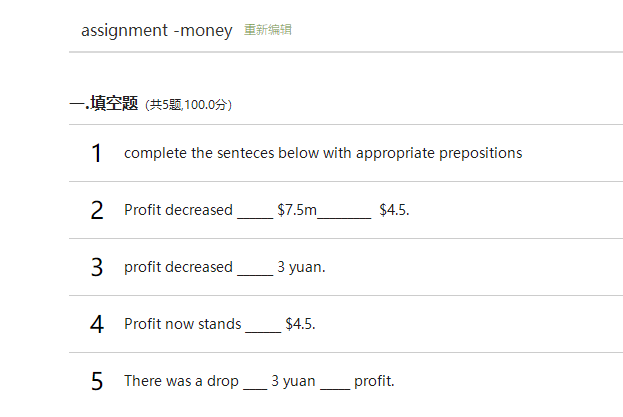Click the blank before $4.5 in question 2
Viewport: 623px width, 417px height.
pyautogui.click(x=346, y=212)
